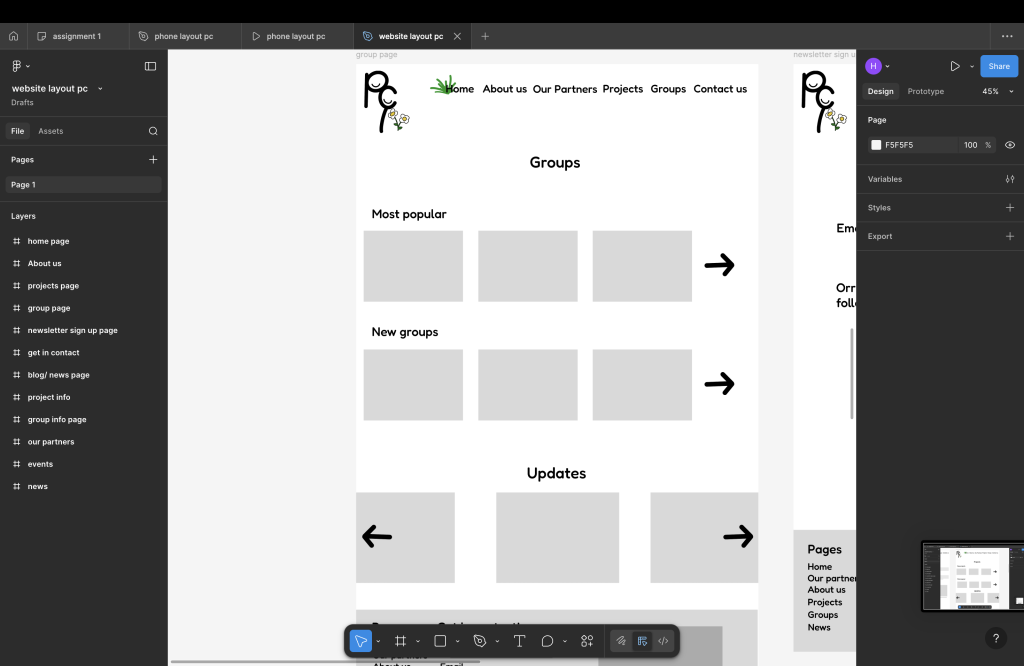Toggle the left sidebar panel

(x=150, y=66)
